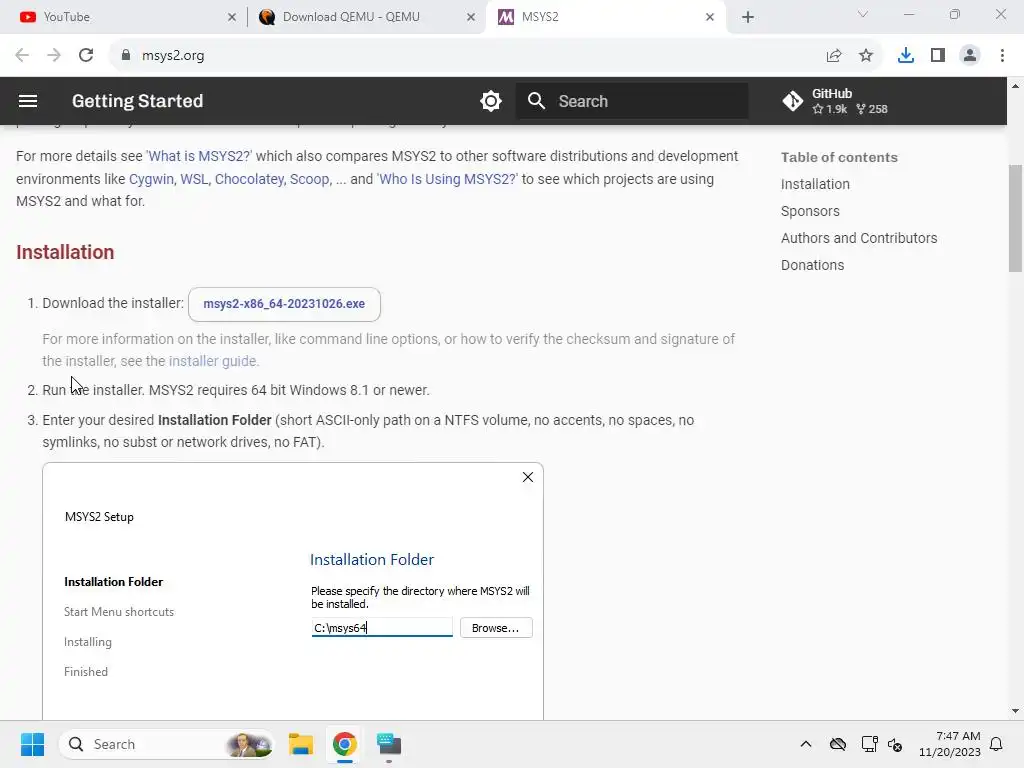The height and width of the screenshot is (768, 1024).
Task: Click the muted volume tray icon
Action: click(x=895, y=744)
